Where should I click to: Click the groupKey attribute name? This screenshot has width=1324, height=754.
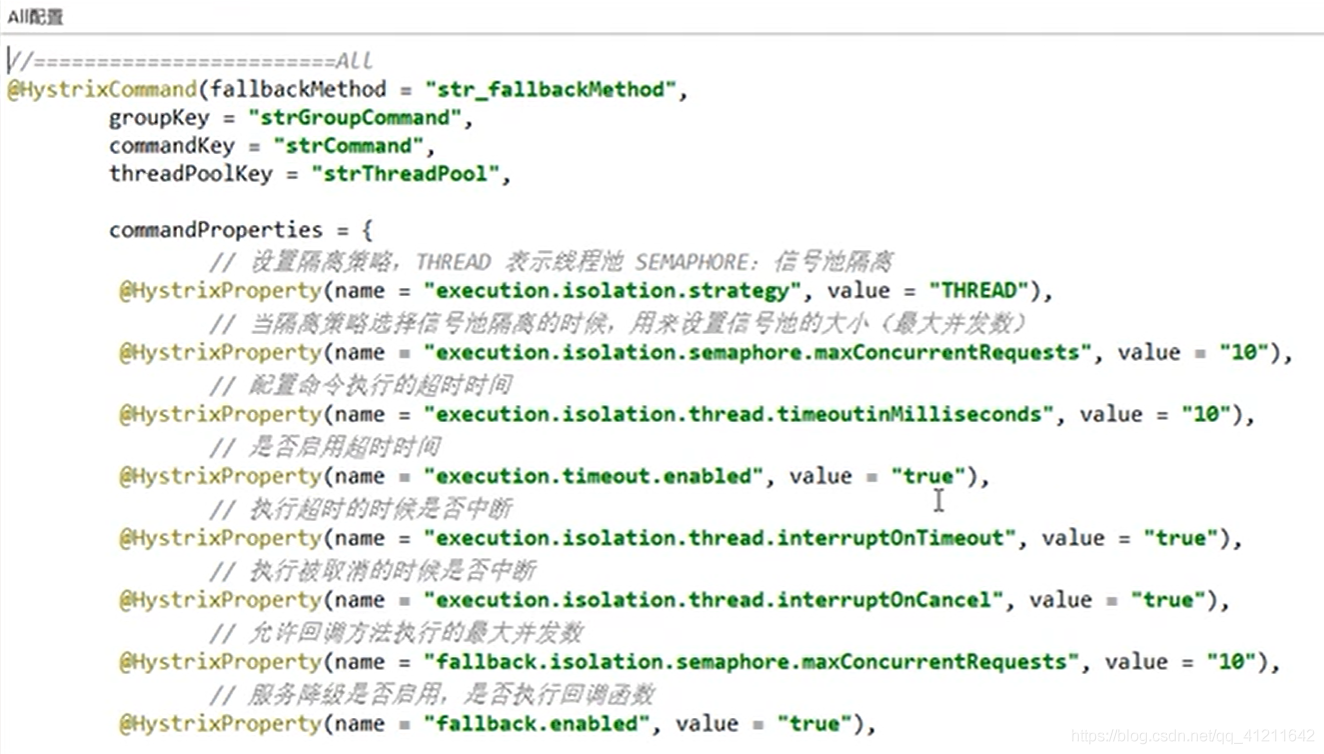[x=159, y=118]
